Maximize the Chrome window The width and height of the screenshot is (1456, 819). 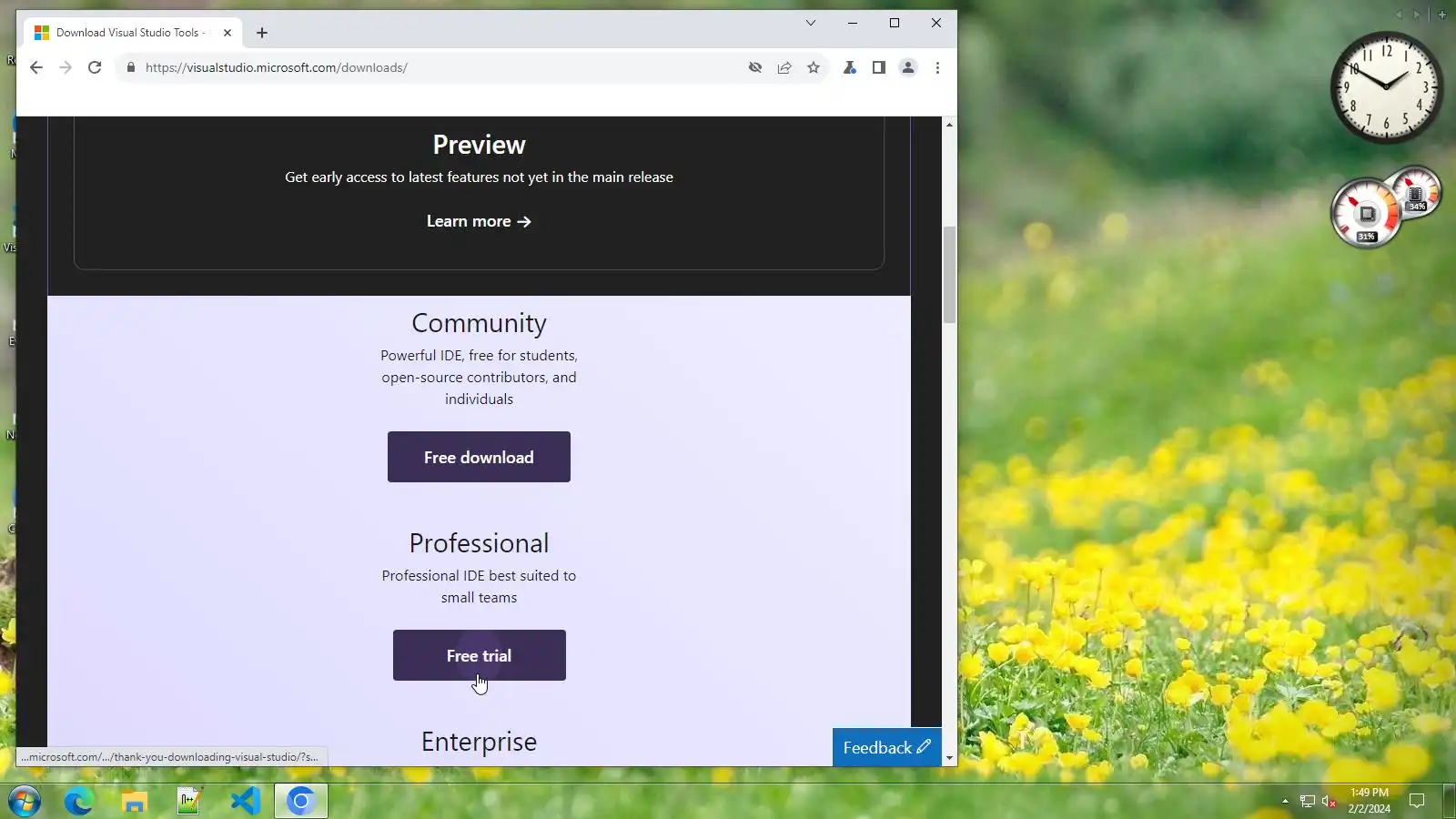click(x=895, y=23)
